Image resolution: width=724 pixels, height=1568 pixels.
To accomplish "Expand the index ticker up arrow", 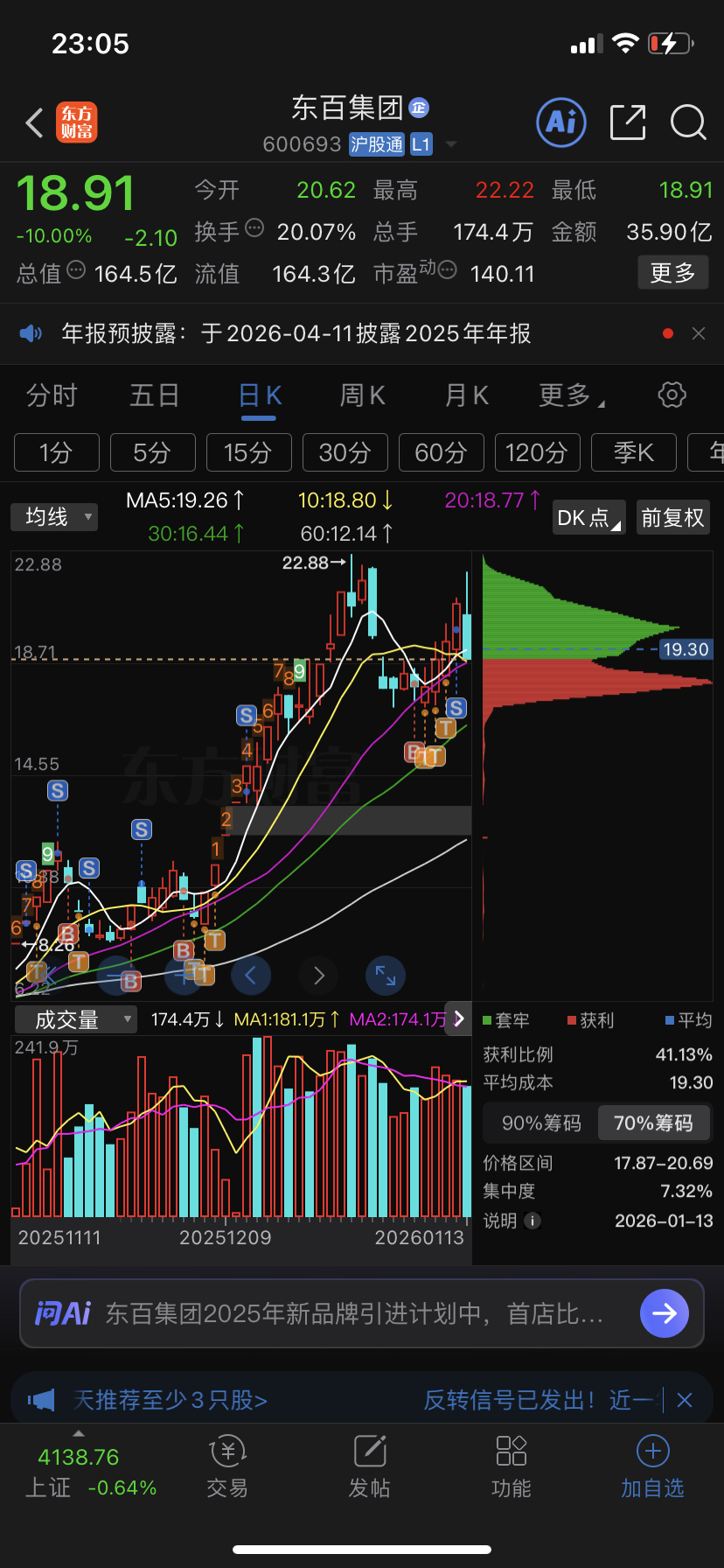I will [x=79, y=1433].
